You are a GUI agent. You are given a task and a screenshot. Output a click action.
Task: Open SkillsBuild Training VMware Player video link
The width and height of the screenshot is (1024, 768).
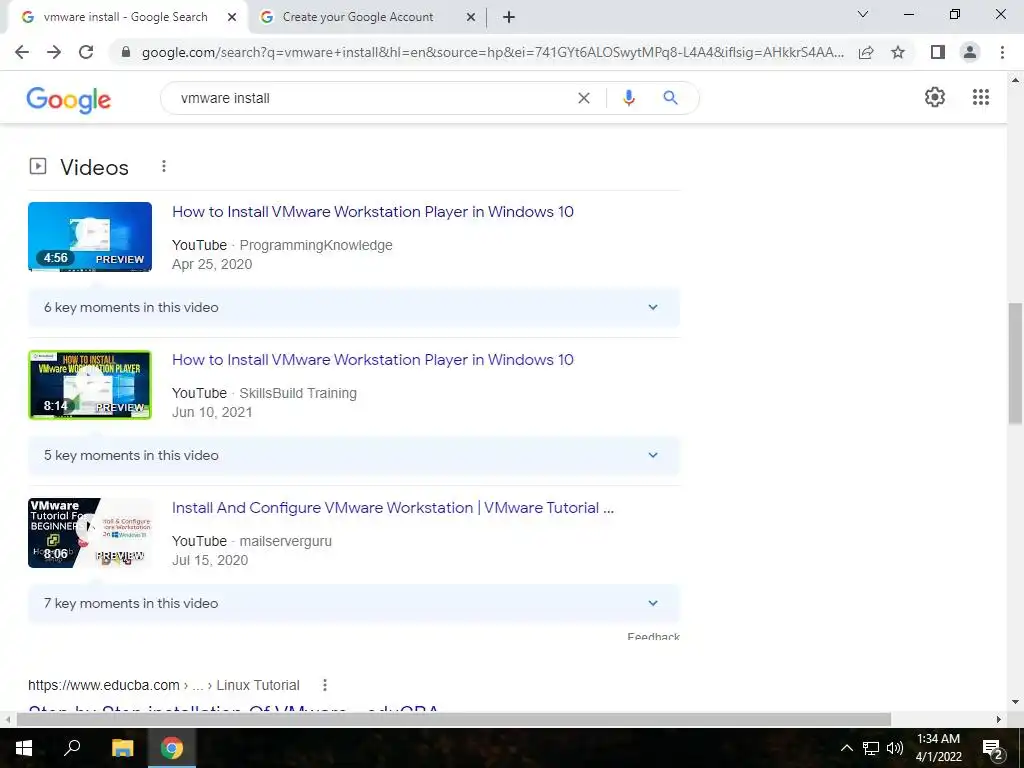373,360
